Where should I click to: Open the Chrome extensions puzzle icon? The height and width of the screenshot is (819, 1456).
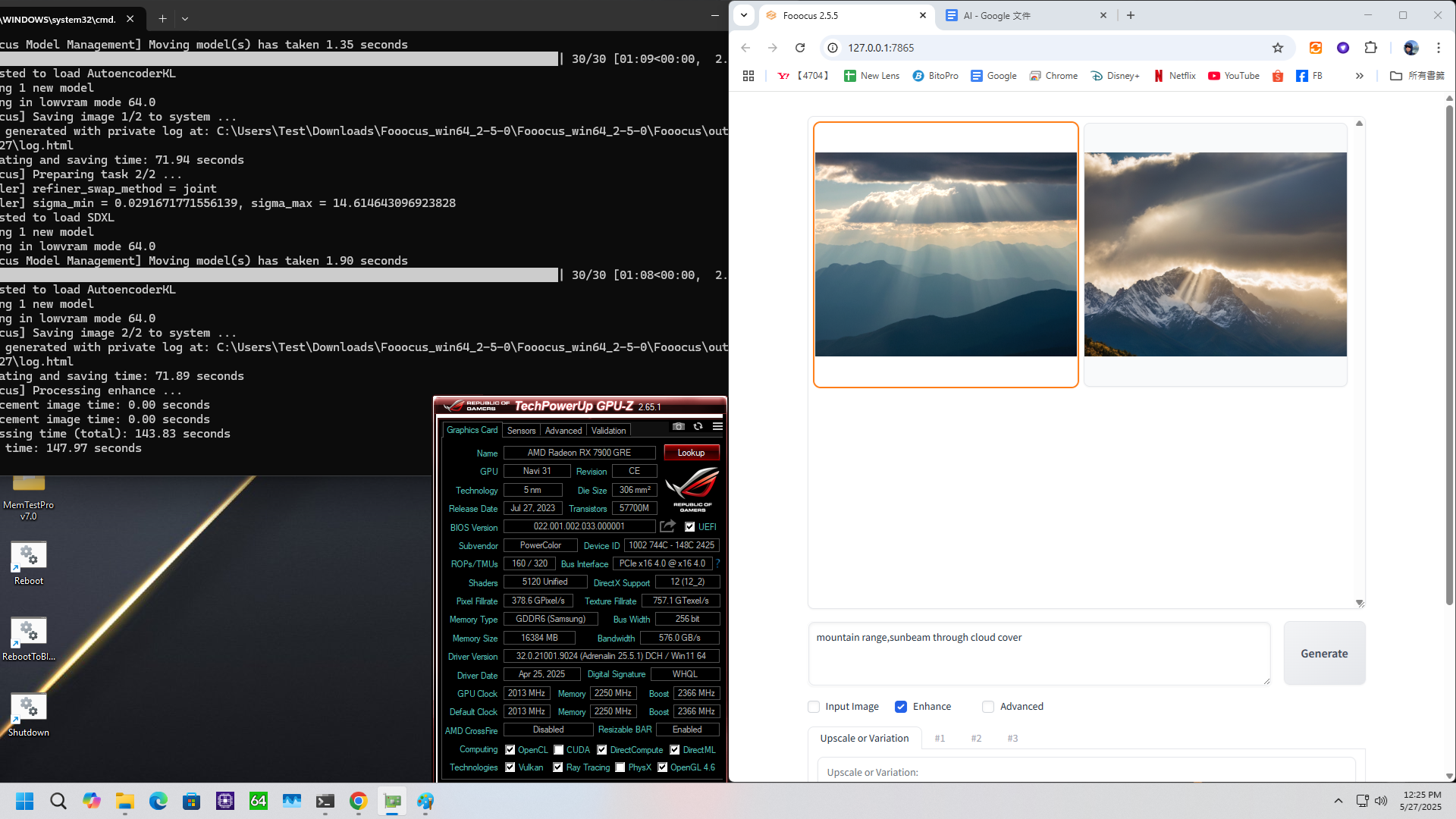coord(1370,48)
